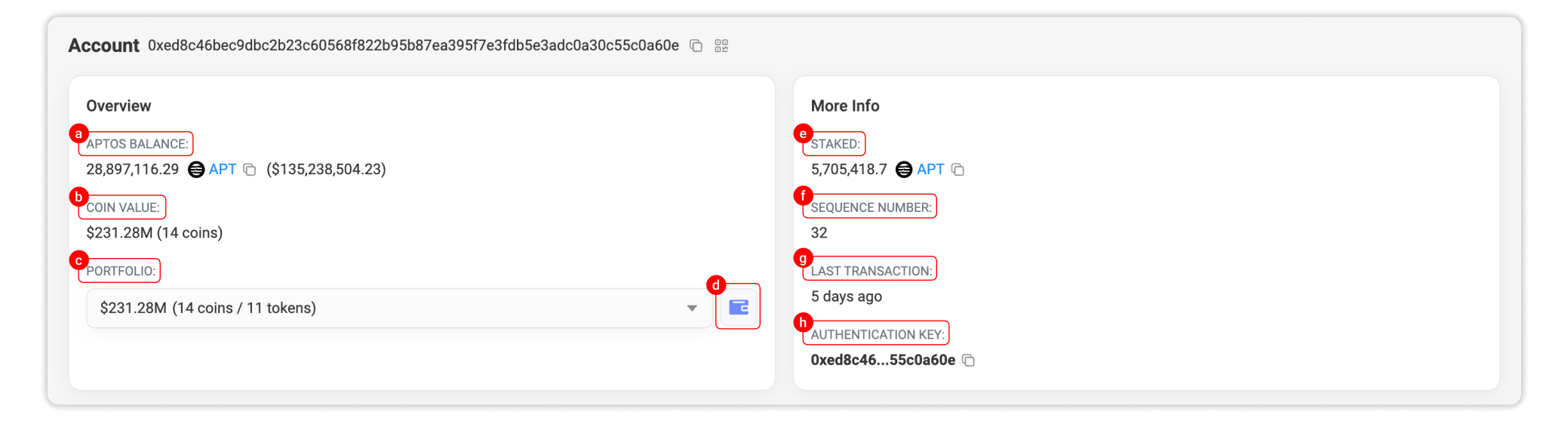Copy the Aptos balance amount
The image size is (1568, 421).
[x=250, y=170]
